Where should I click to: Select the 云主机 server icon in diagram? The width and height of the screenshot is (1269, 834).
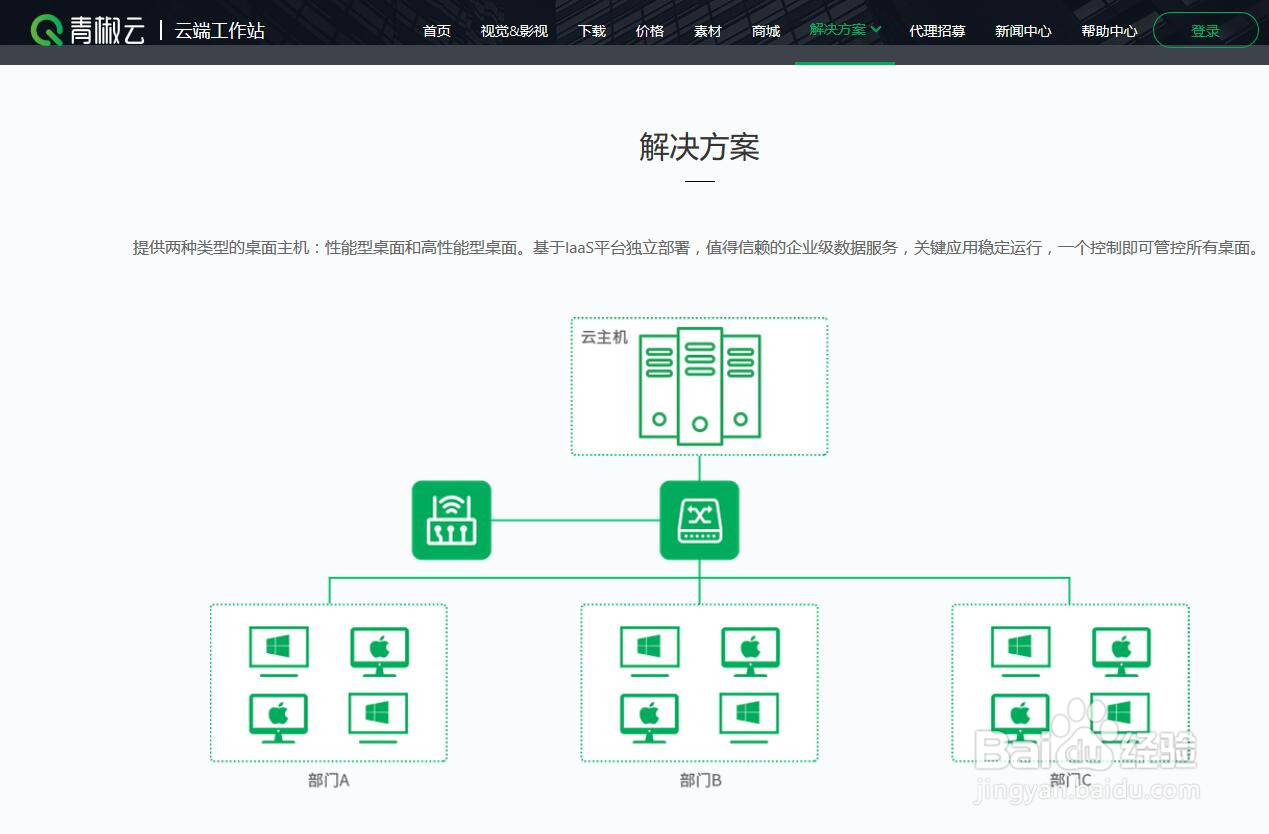(700, 385)
